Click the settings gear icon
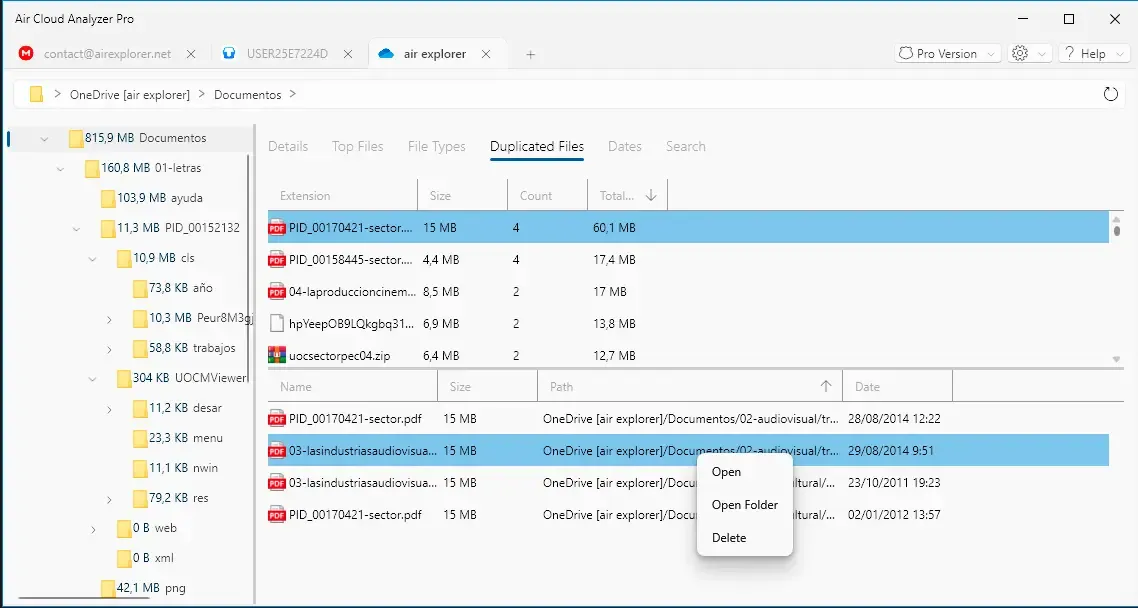This screenshot has height=608, width=1138. (1020, 54)
